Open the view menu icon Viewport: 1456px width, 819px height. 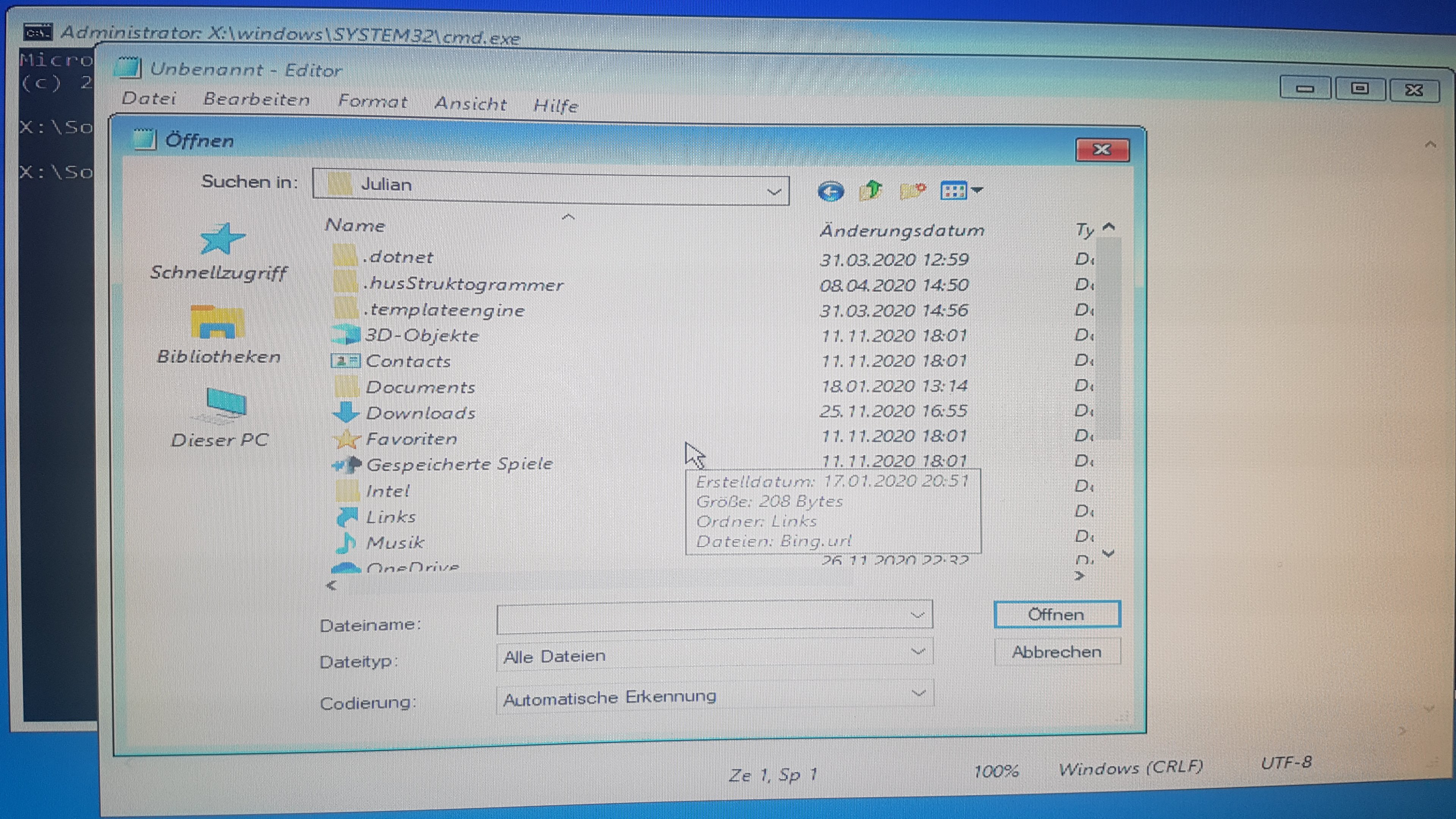(x=961, y=191)
